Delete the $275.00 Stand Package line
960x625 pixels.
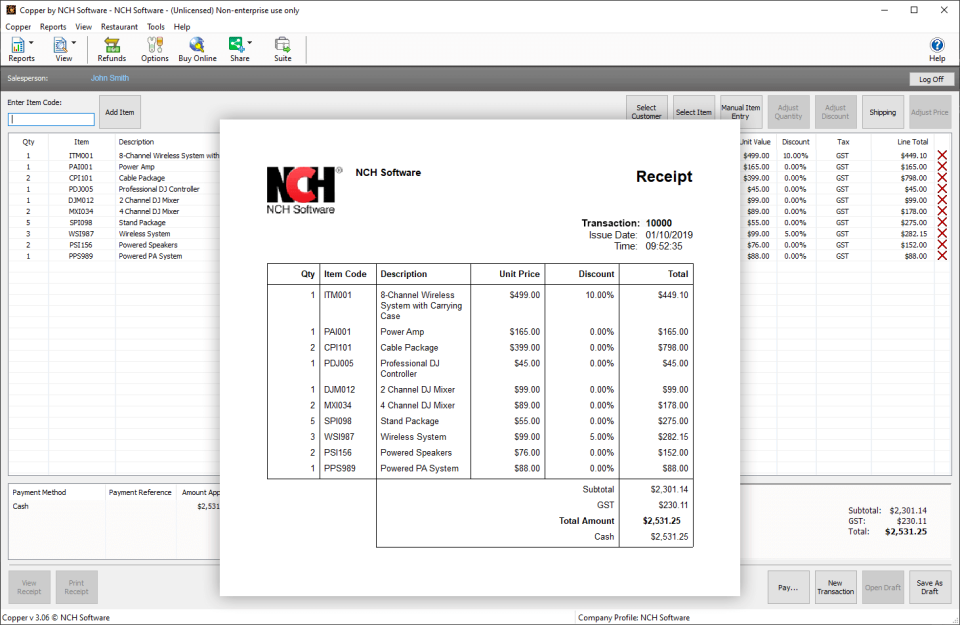(x=942, y=223)
